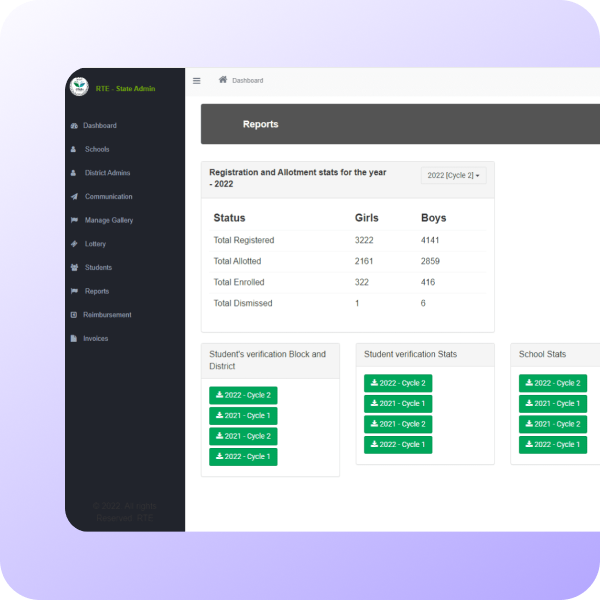Image resolution: width=600 pixels, height=600 pixels.
Task: Click the Invoices file icon in the sidebar
Action: pos(74,339)
